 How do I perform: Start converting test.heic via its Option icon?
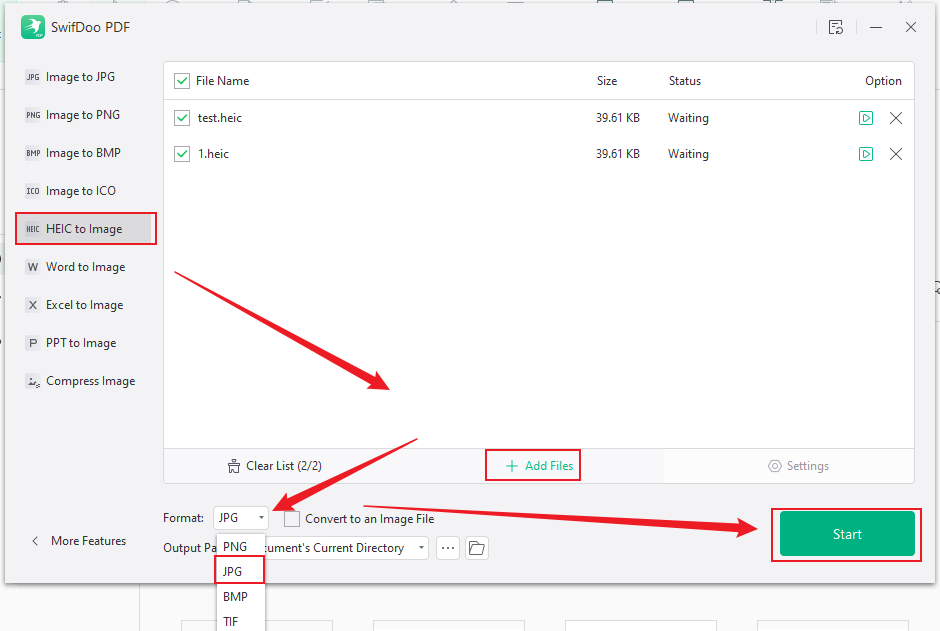[866, 117]
